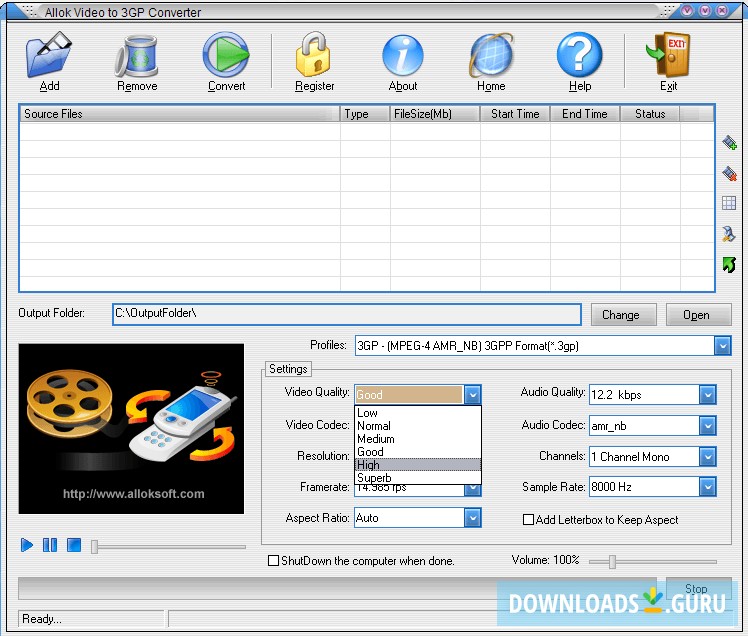Screen dimensions: 748x636
Task: Visit Home via the globe icon
Action: [x=491, y=55]
